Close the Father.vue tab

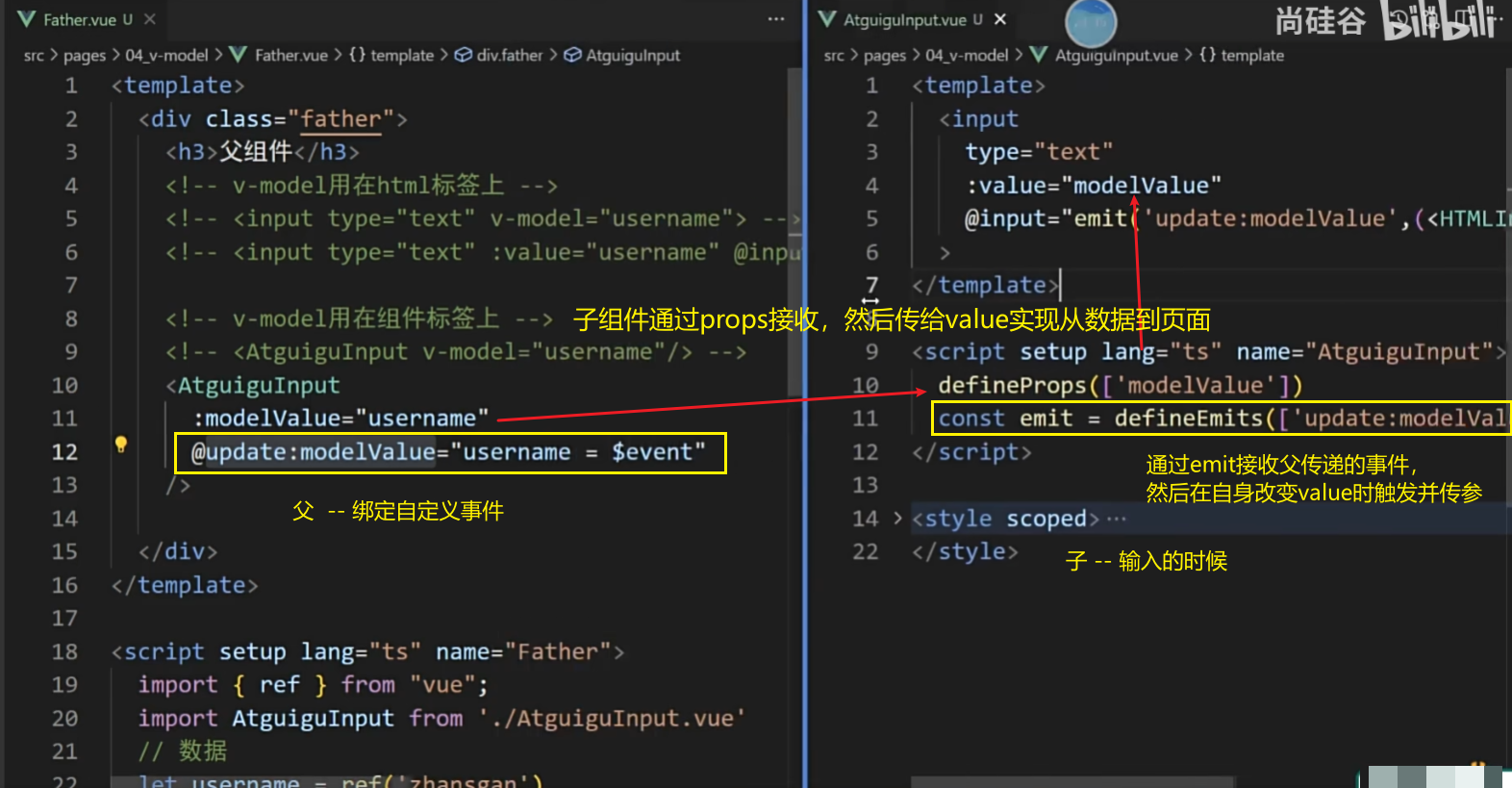pos(150,19)
